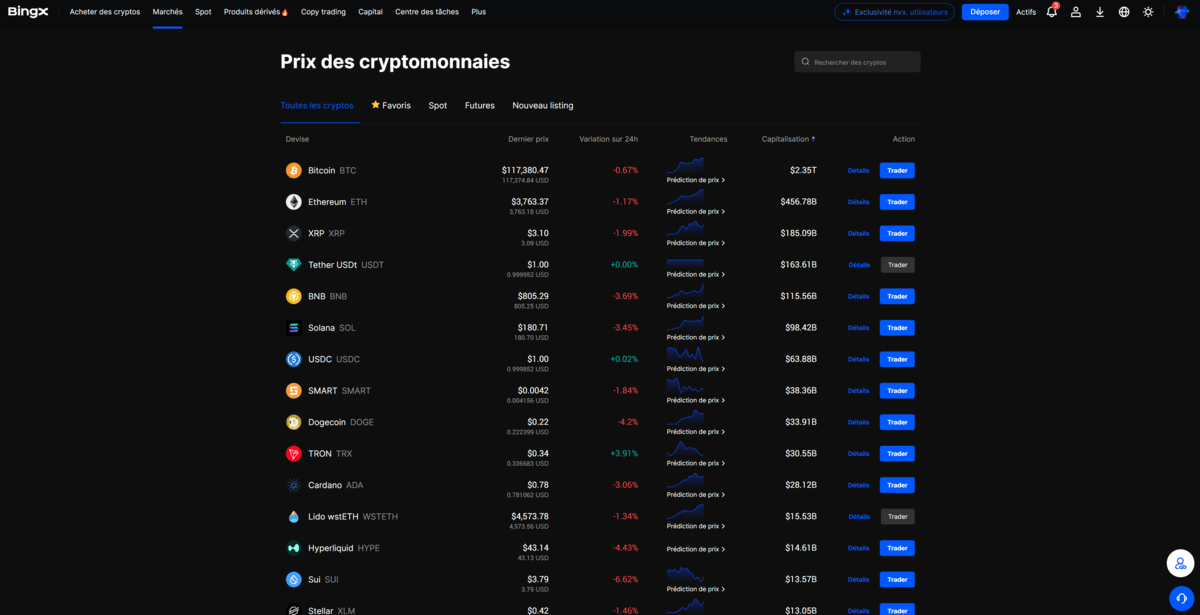Sort by Capitalisation column arrow
This screenshot has width=1200, height=615.
coord(813,139)
